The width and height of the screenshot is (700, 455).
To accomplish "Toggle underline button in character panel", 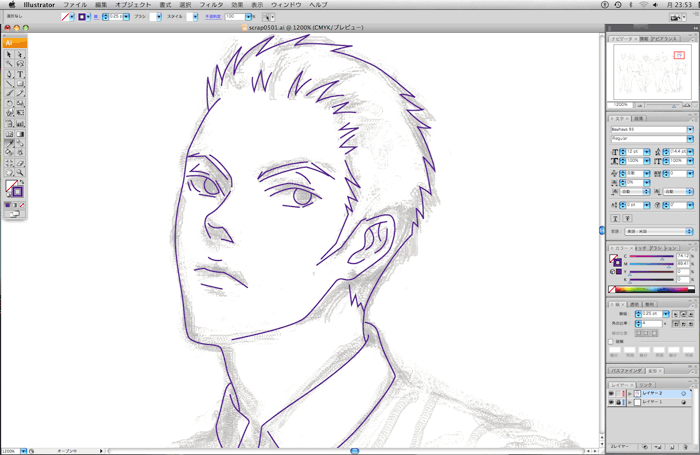I will pyautogui.click(x=615, y=218).
